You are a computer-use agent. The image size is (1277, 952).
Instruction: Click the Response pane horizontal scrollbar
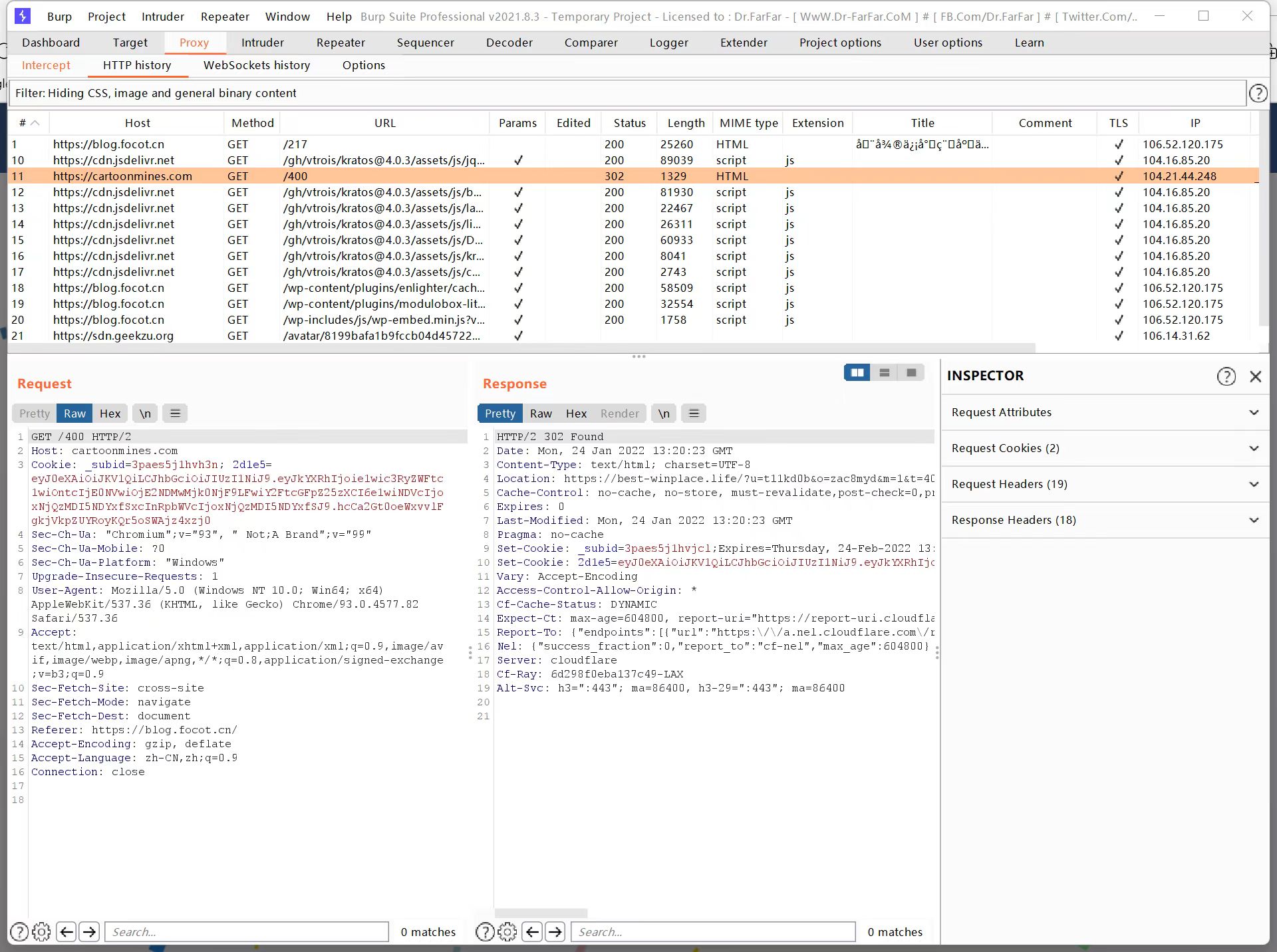click(541, 913)
